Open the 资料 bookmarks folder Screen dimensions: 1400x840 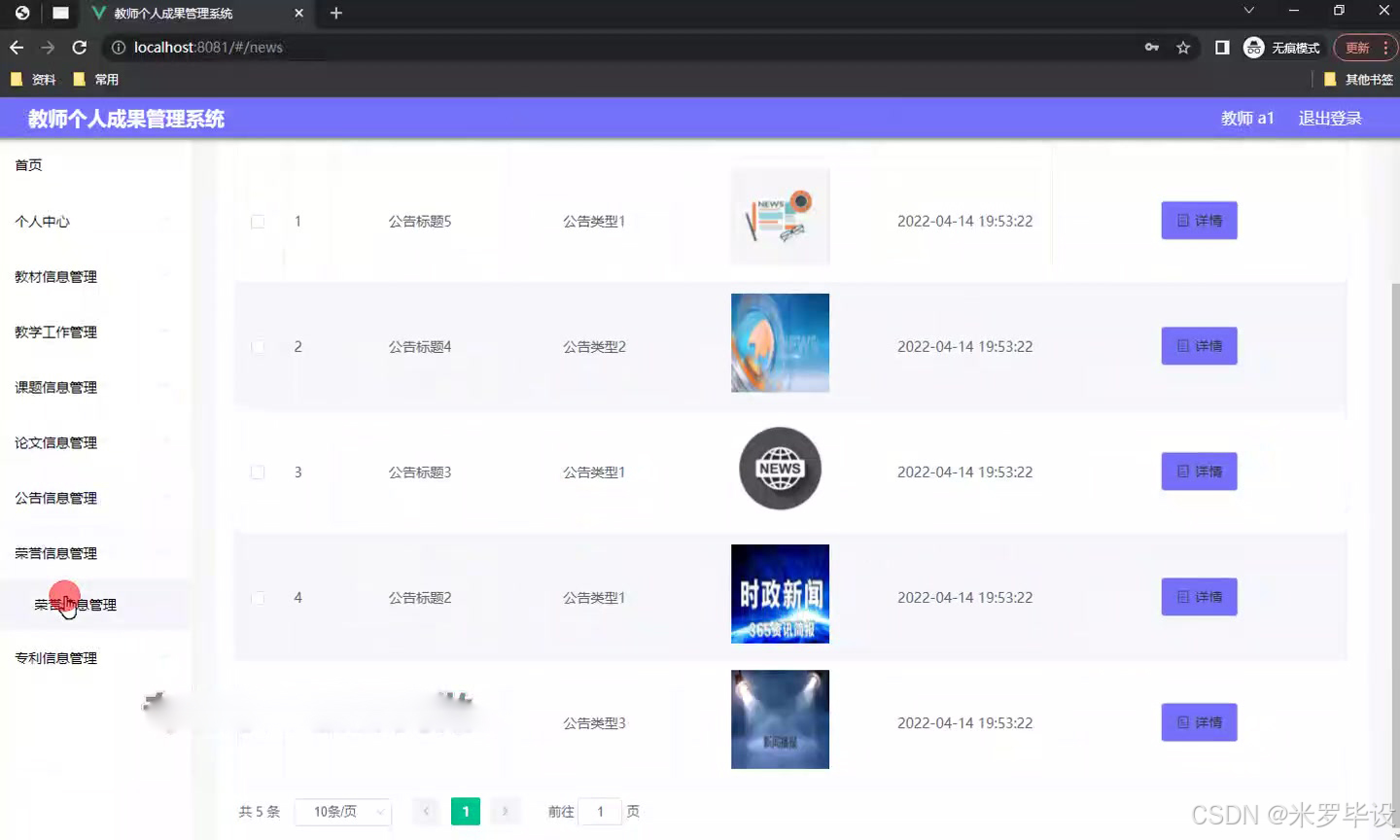click(36, 79)
